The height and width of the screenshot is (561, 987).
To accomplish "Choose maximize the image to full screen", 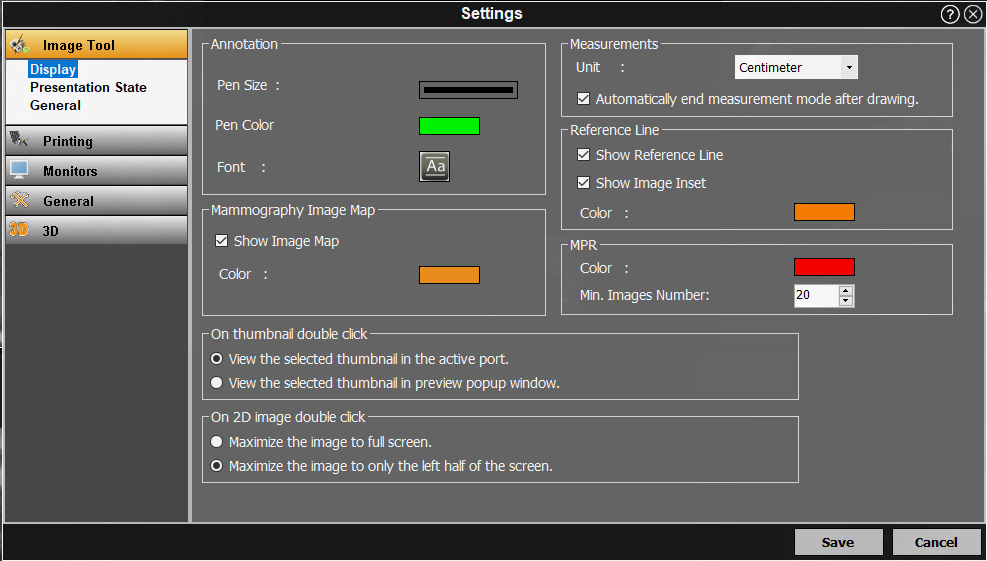I will point(217,441).
